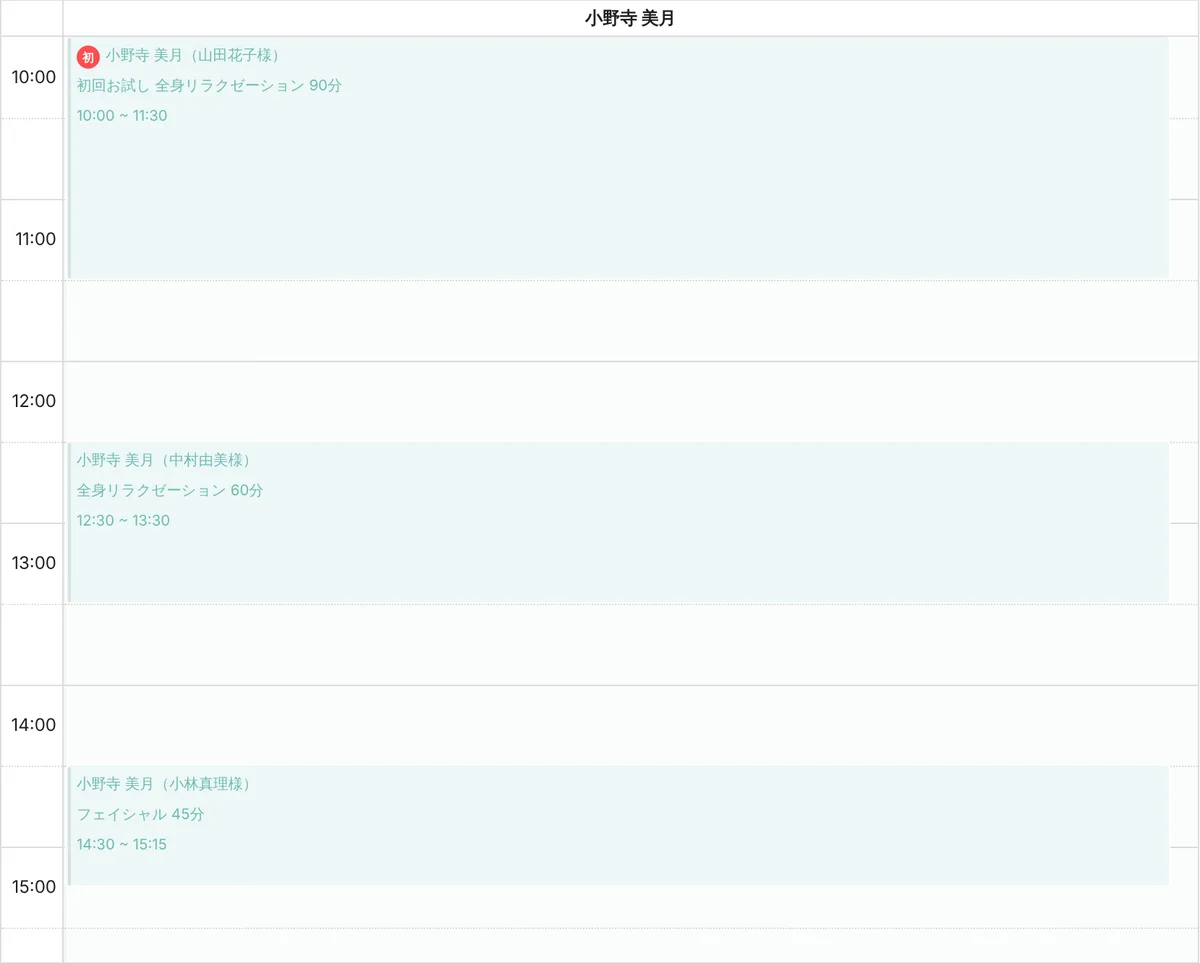Click the 全身リラクゼーション 60分 service text
This screenshot has height=963, width=1200.
click(x=170, y=491)
